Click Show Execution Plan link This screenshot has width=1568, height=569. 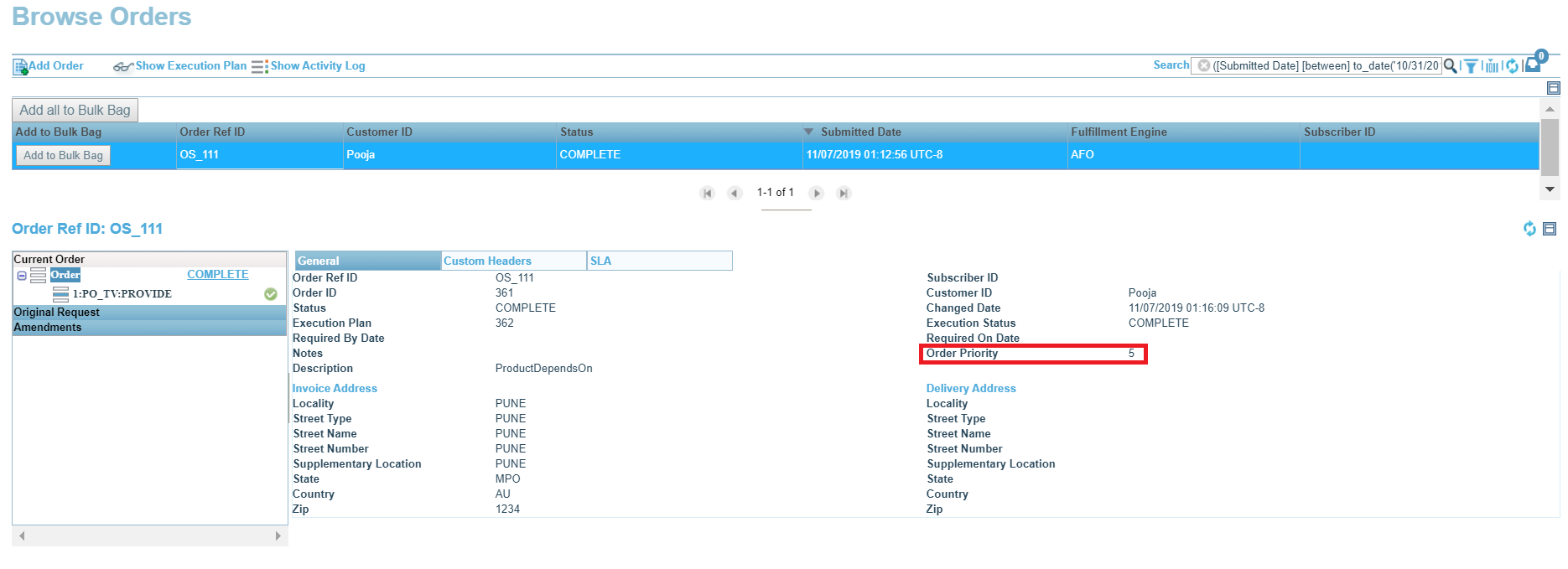coord(191,65)
